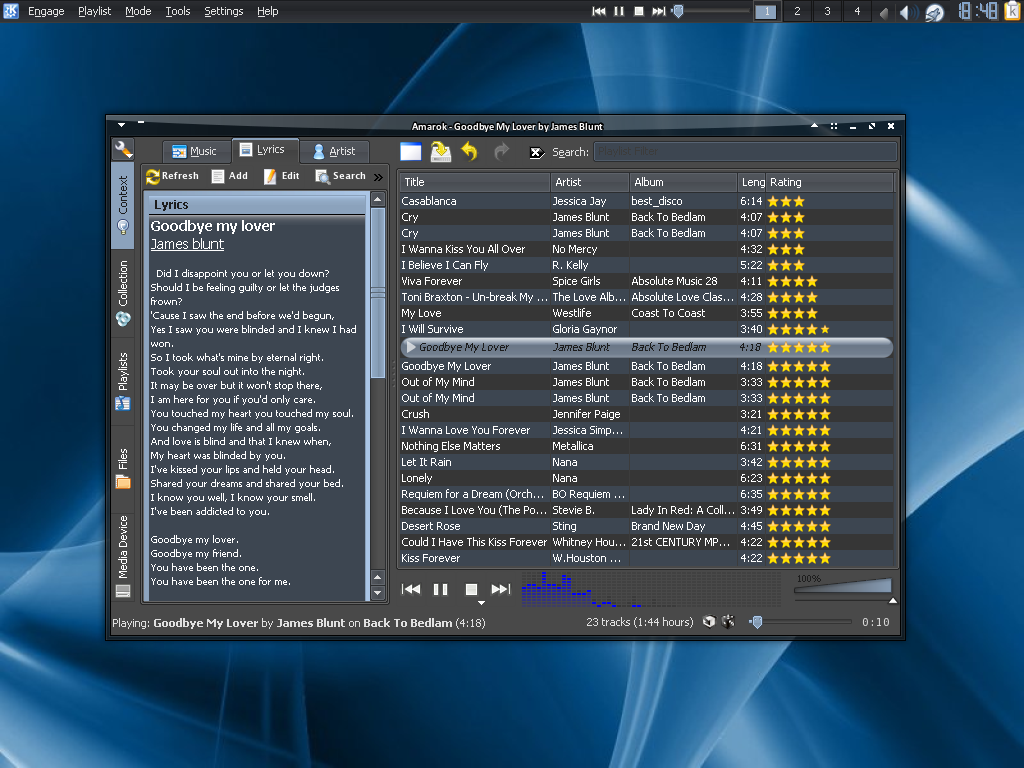The image size is (1024, 768).
Task: Open the Tools menu
Action: (178, 11)
